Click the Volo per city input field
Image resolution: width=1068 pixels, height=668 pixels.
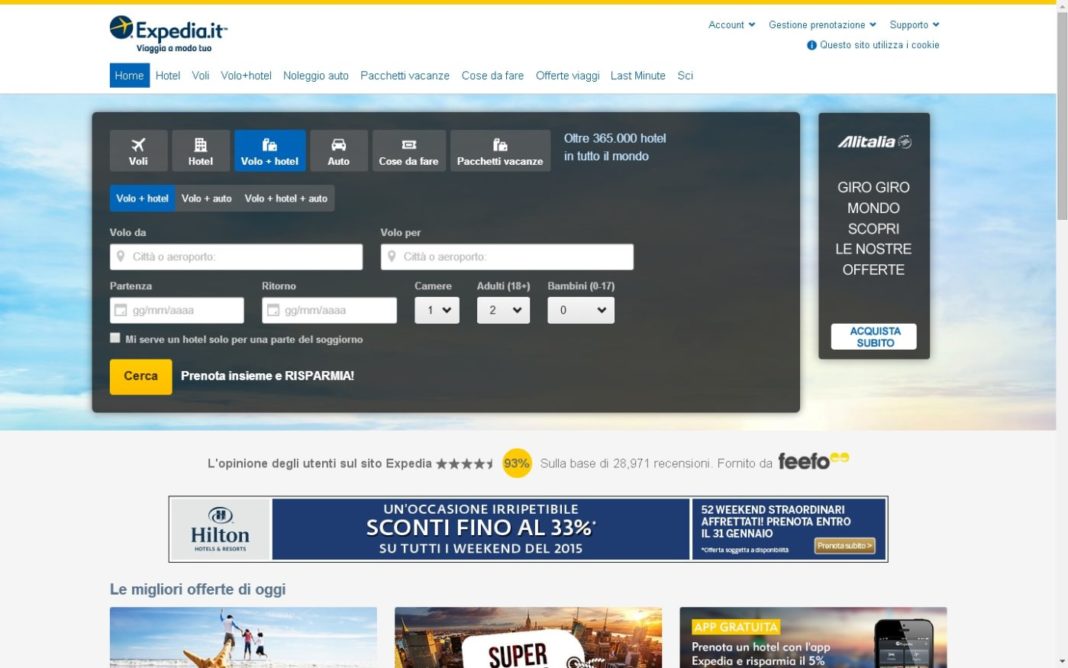pos(507,257)
